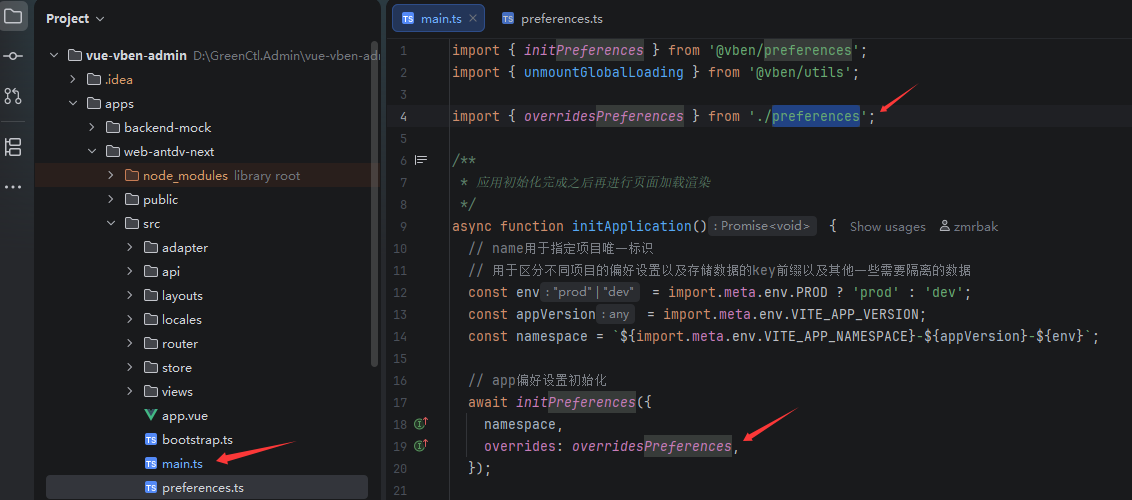Screen dimensions: 1132x500
Task: Click the Promise<void> return type hint
Action: (x=762, y=227)
